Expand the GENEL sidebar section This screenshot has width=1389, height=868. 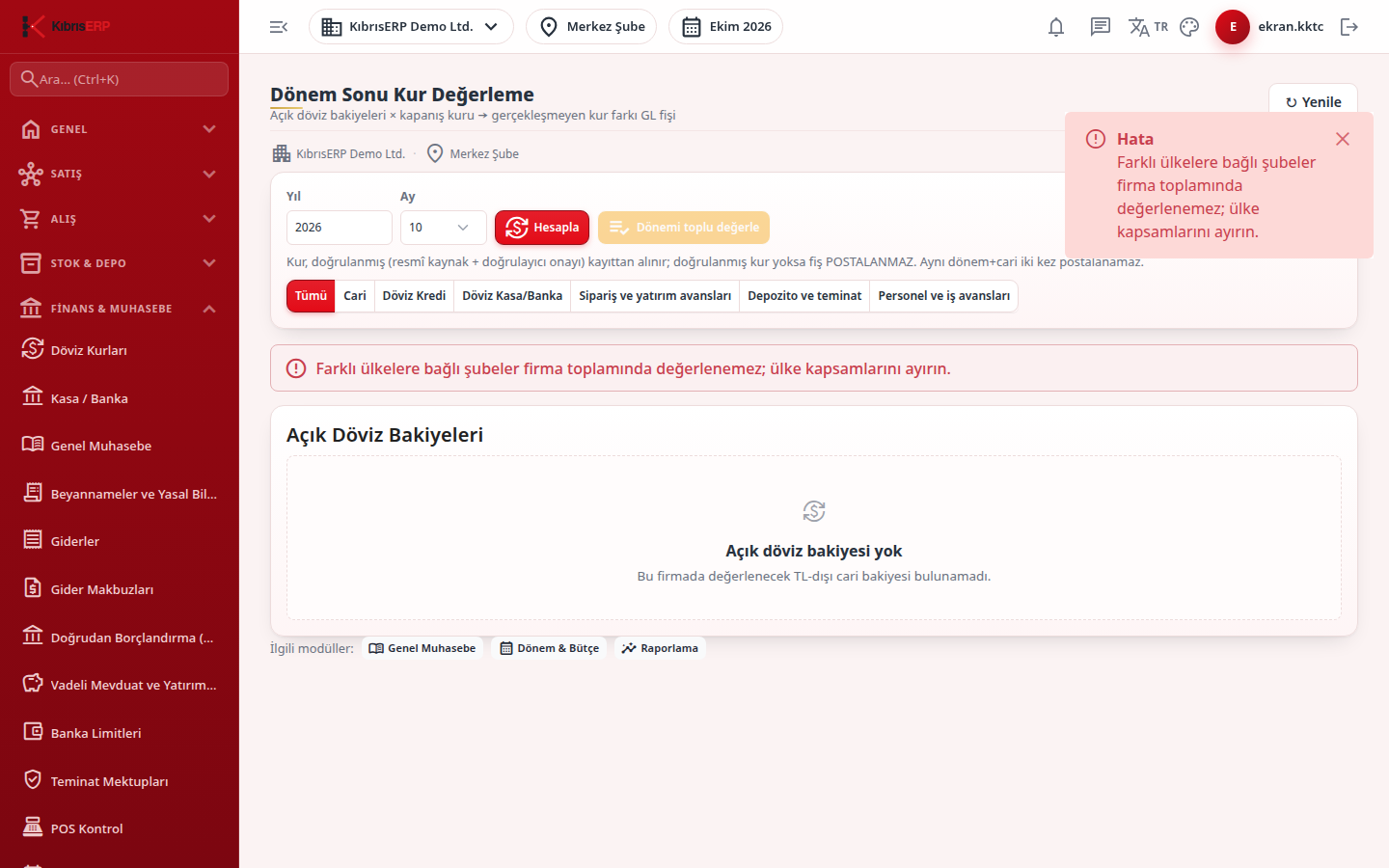(120, 129)
